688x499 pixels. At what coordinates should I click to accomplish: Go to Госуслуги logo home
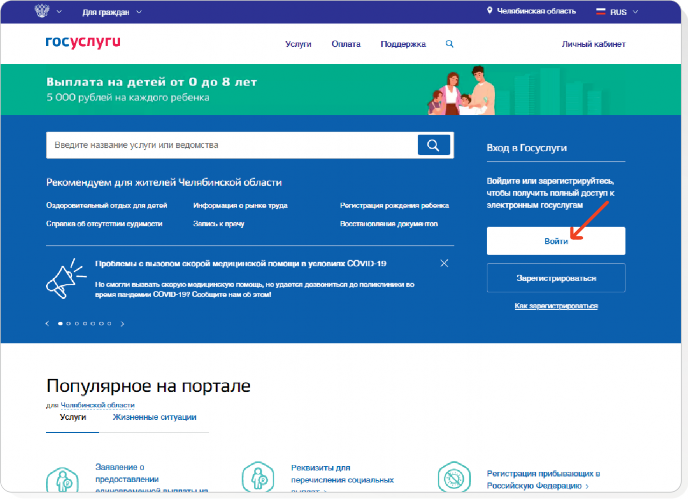pyautogui.click(x=83, y=42)
